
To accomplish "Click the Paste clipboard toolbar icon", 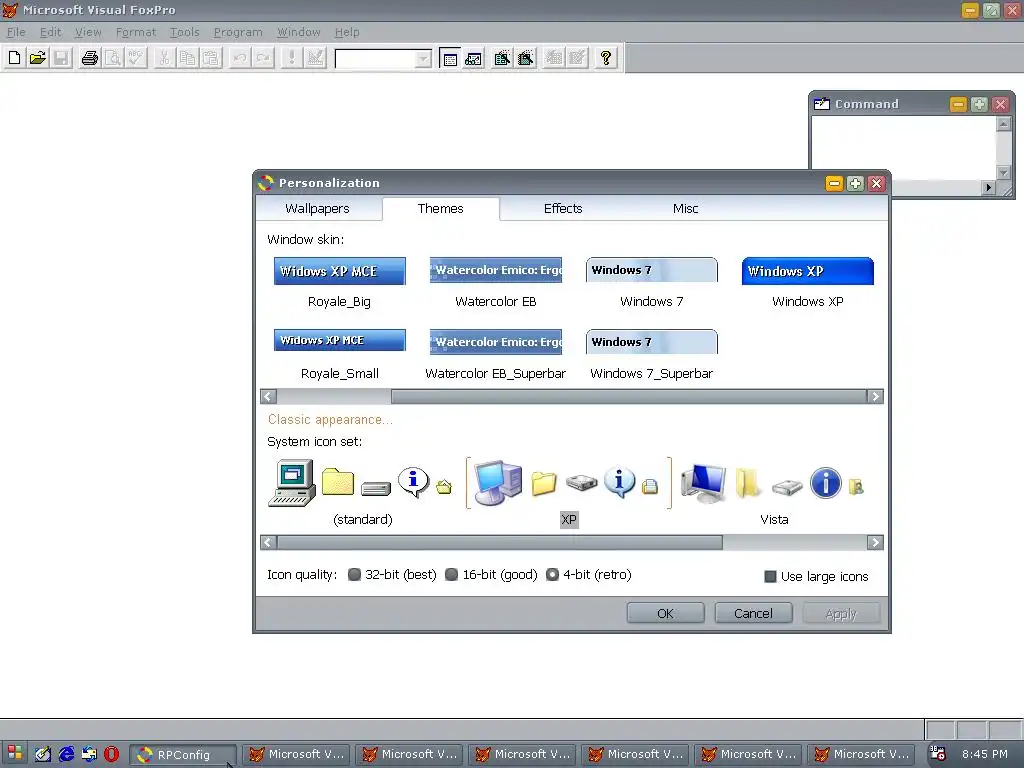I will pos(211,58).
